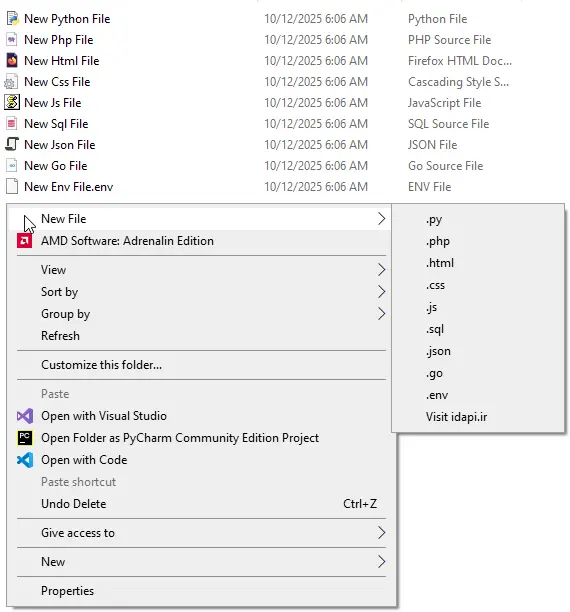
Task: Select the Group by menu entry
Action: (x=199, y=314)
